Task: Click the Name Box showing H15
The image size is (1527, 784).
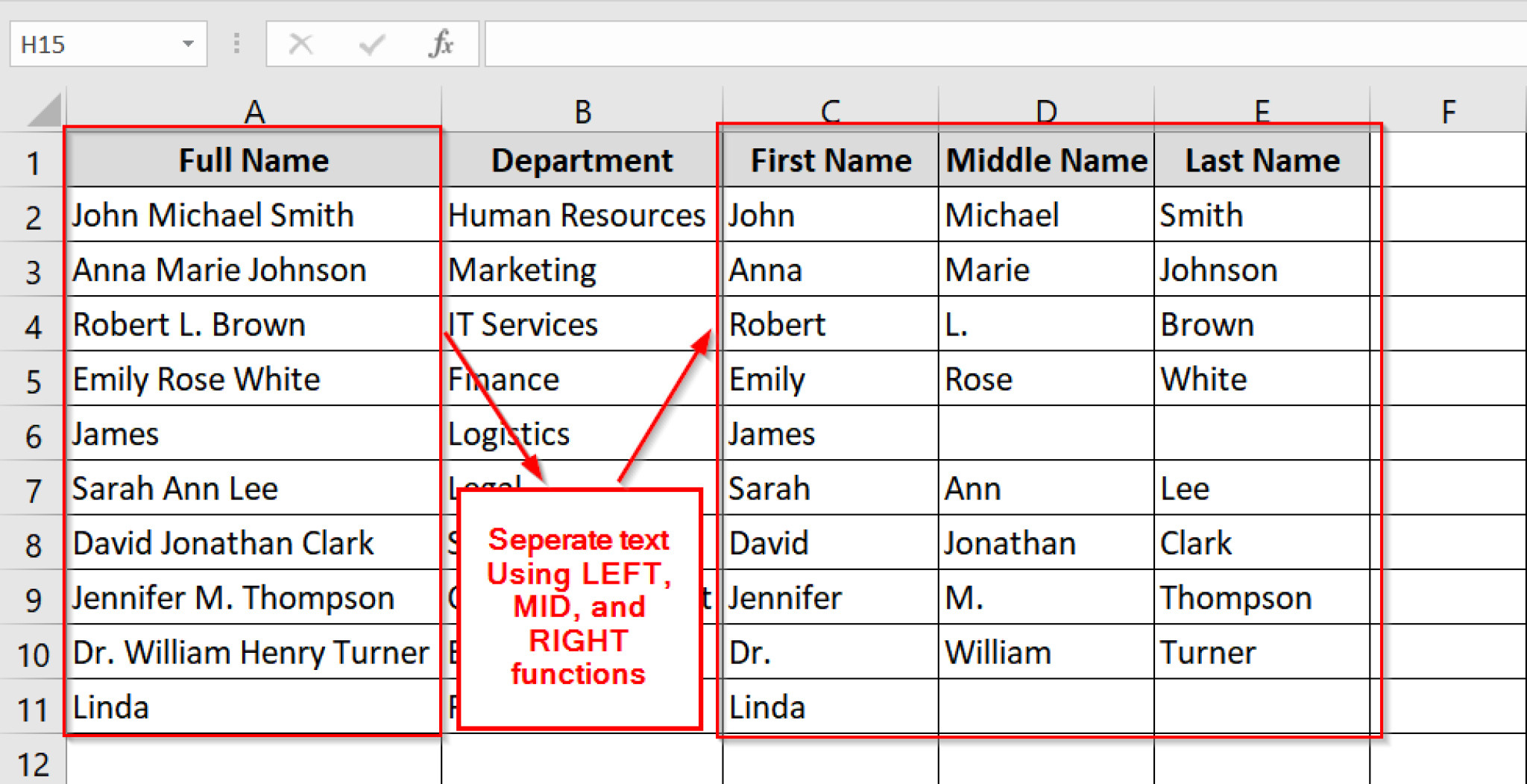Action: [x=89, y=44]
